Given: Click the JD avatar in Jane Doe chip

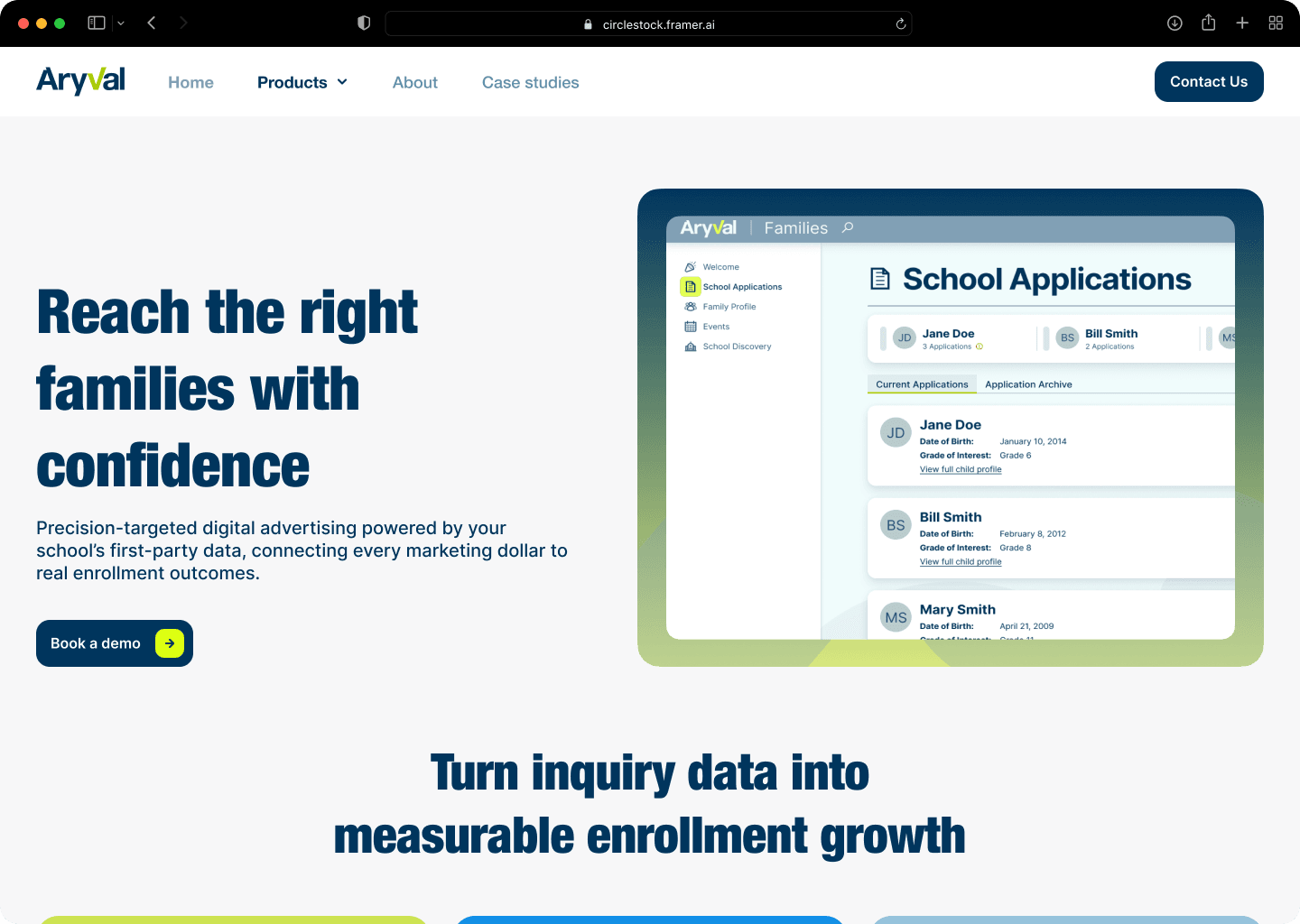Looking at the screenshot, I should 905,338.
